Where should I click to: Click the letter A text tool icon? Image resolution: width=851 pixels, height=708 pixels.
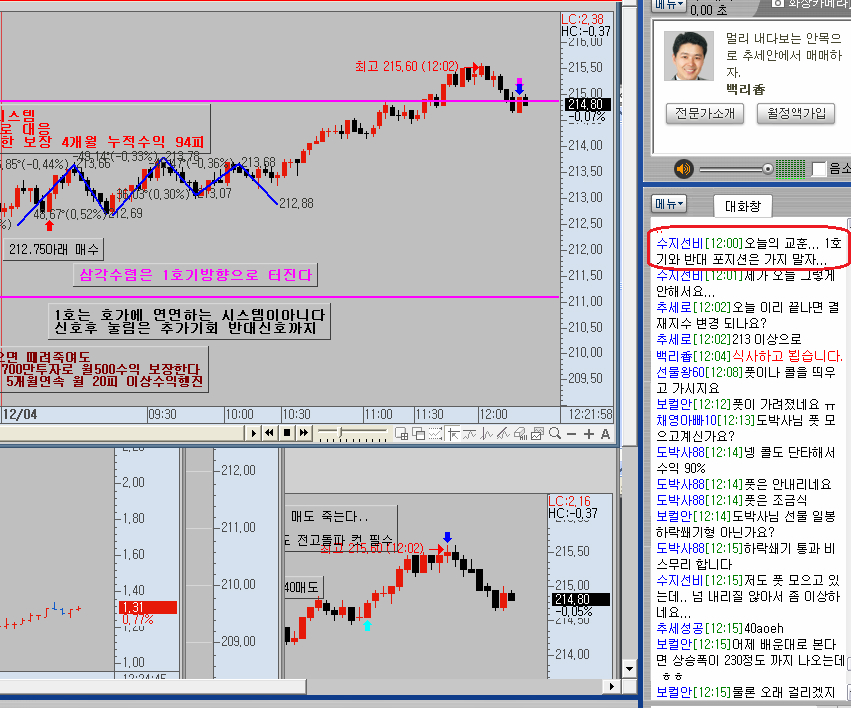click(604, 433)
